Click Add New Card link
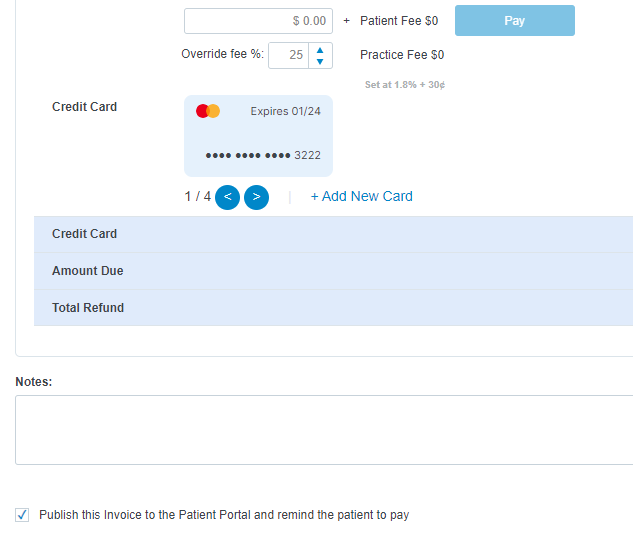This screenshot has height=538, width=633. pyautogui.click(x=362, y=196)
